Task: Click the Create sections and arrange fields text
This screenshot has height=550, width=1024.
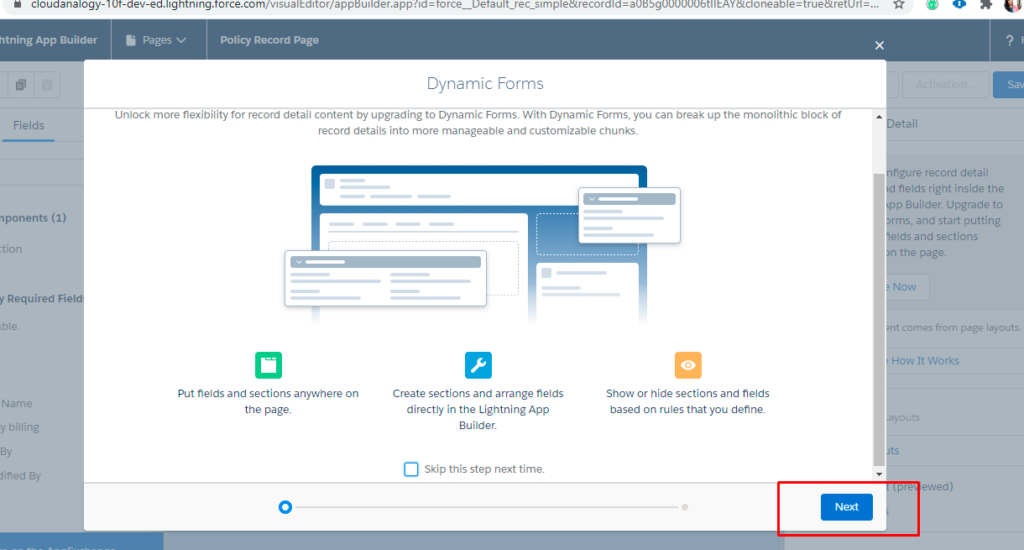Action: click(x=478, y=410)
